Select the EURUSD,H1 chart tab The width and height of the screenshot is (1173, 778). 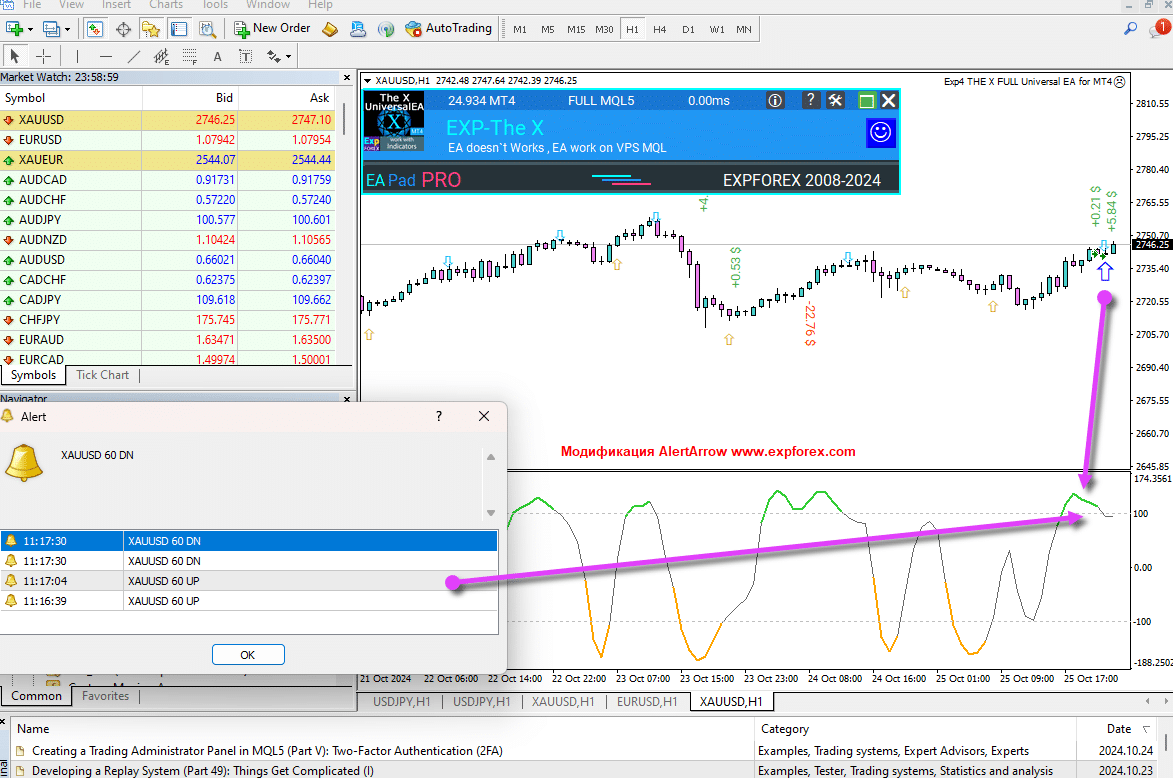647,702
